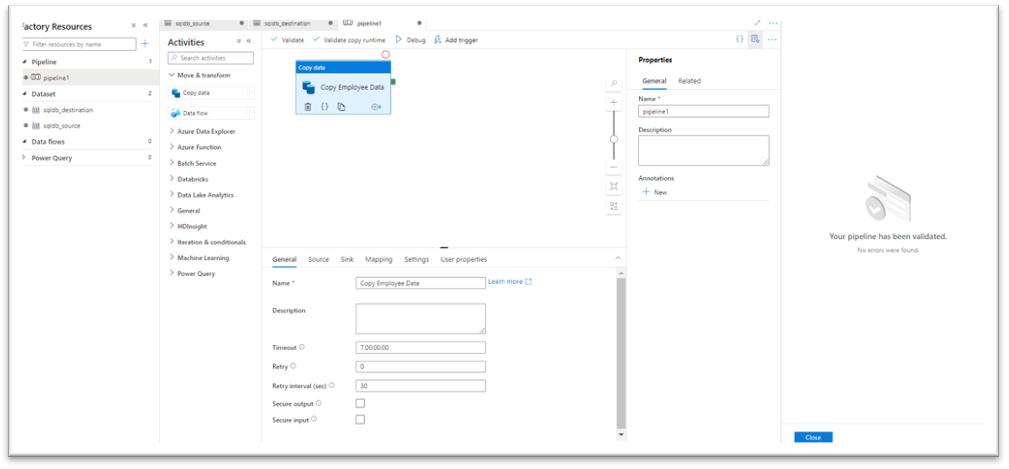1009x469 pixels.
Task: Enable Secure output checkbox
Action: [360, 403]
